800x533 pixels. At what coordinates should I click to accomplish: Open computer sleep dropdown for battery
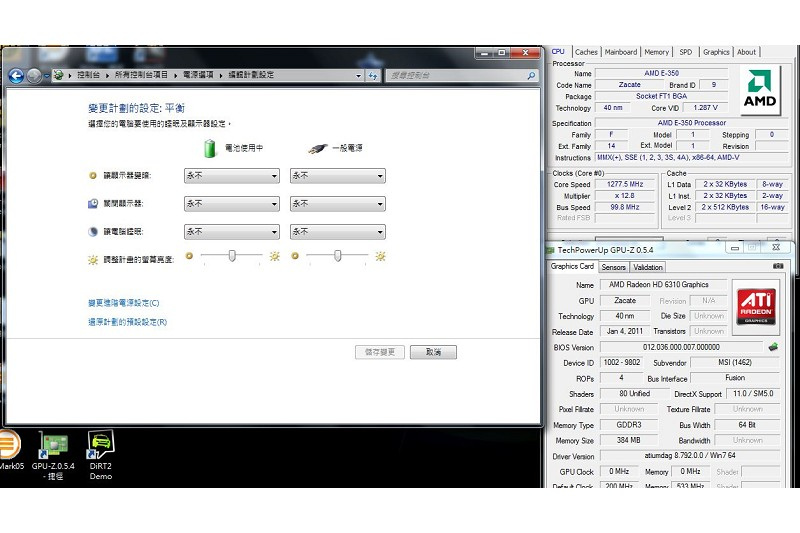click(x=232, y=232)
